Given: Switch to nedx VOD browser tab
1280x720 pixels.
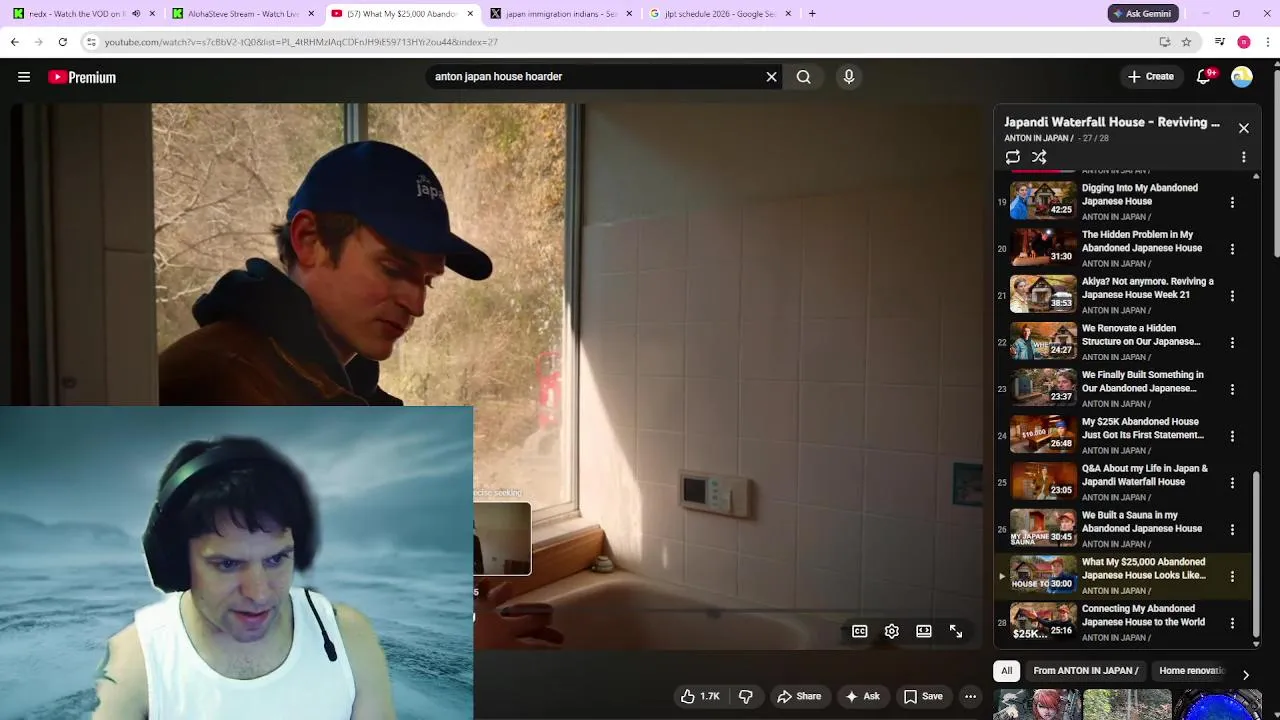Looking at the screenshot, I should pos(76,14).
